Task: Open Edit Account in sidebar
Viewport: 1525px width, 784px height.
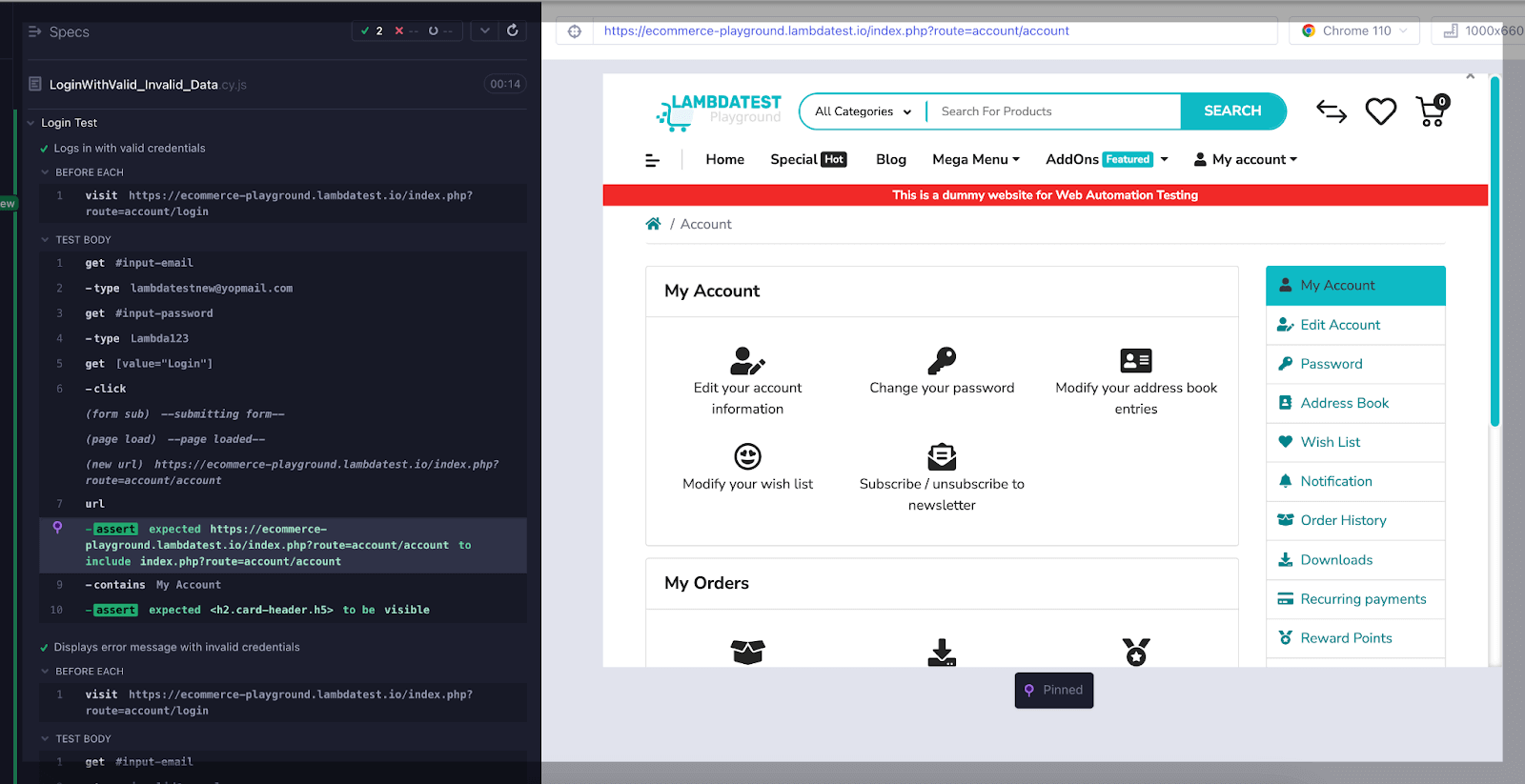Action: coord(1355,325)
